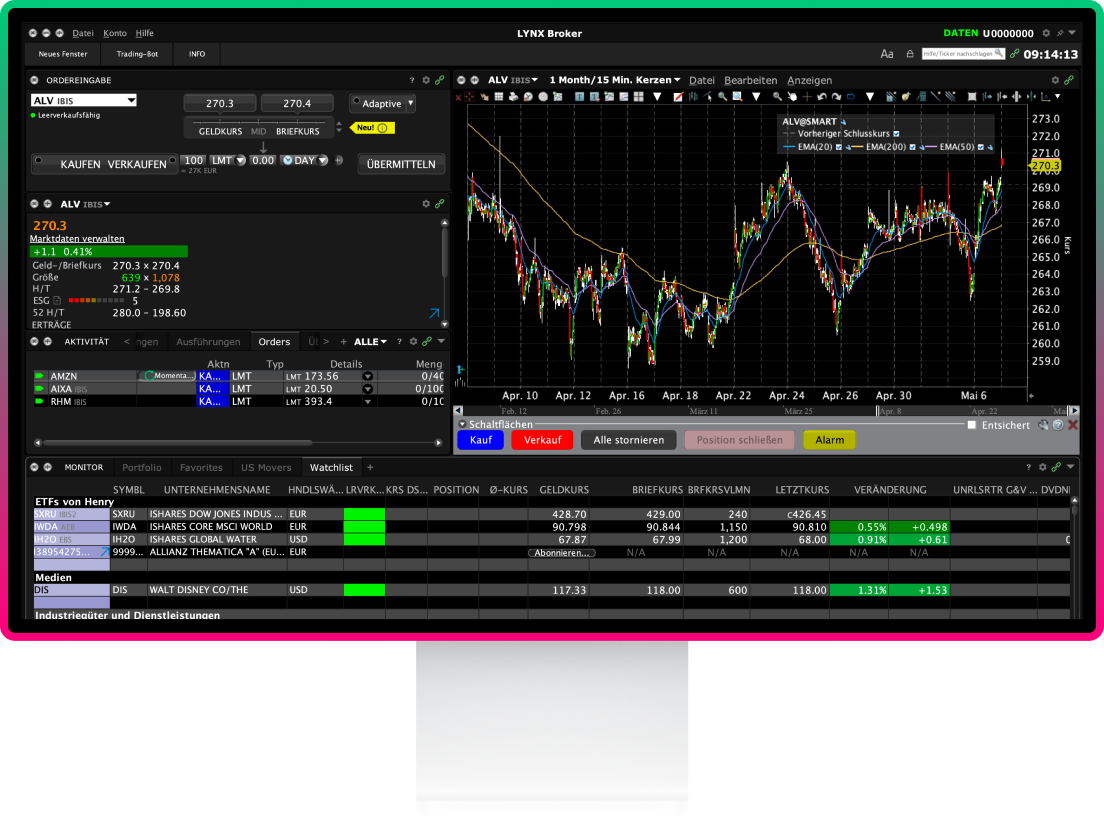The width and height of the screenshot is (1104, 816).
Task: Open the ALV IBIS symbol combo box
Action: (x=84, y=101)
